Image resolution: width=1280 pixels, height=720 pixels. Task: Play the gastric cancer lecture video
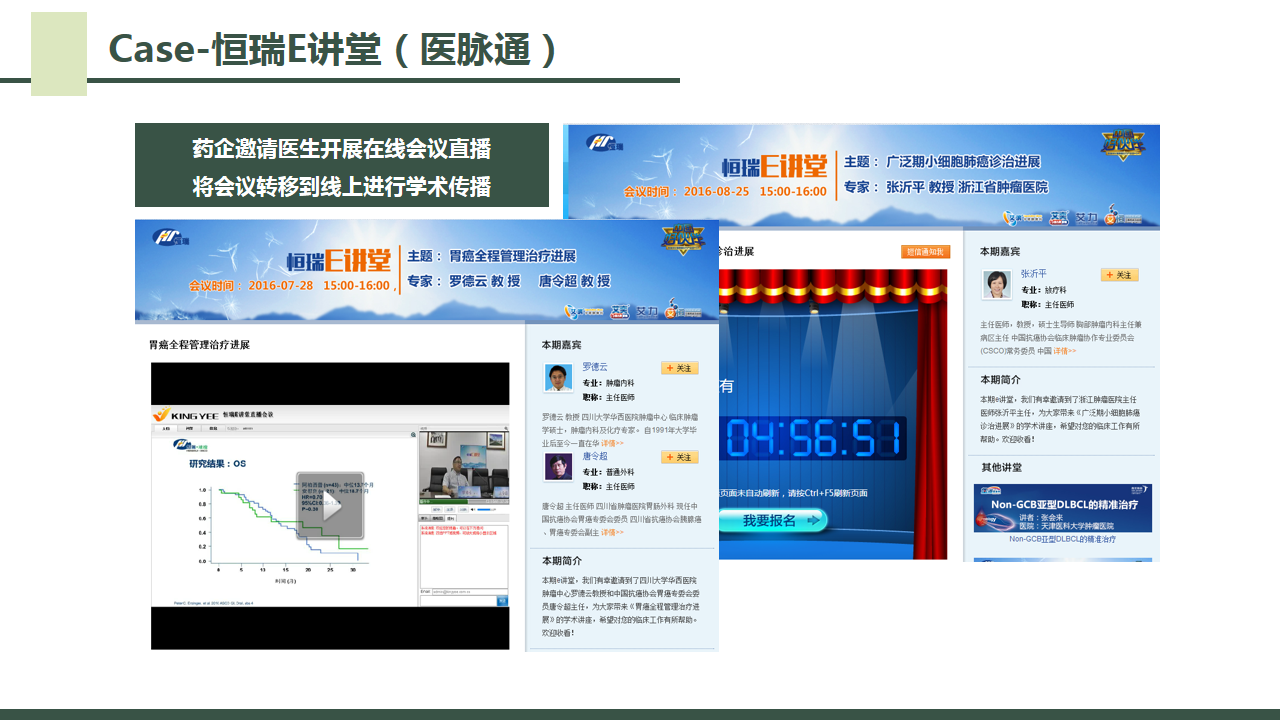click(330, 506)
